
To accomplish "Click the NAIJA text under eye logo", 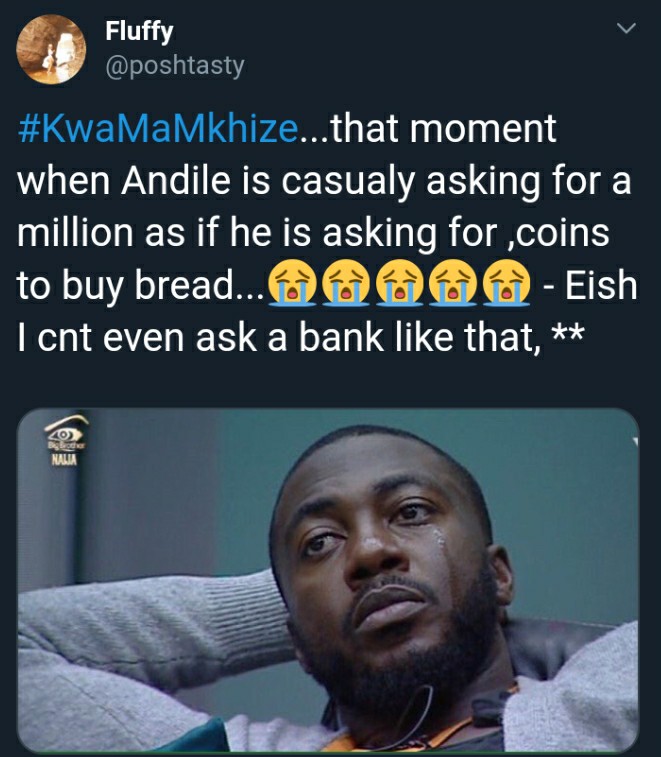I will (x=64, y=460).
